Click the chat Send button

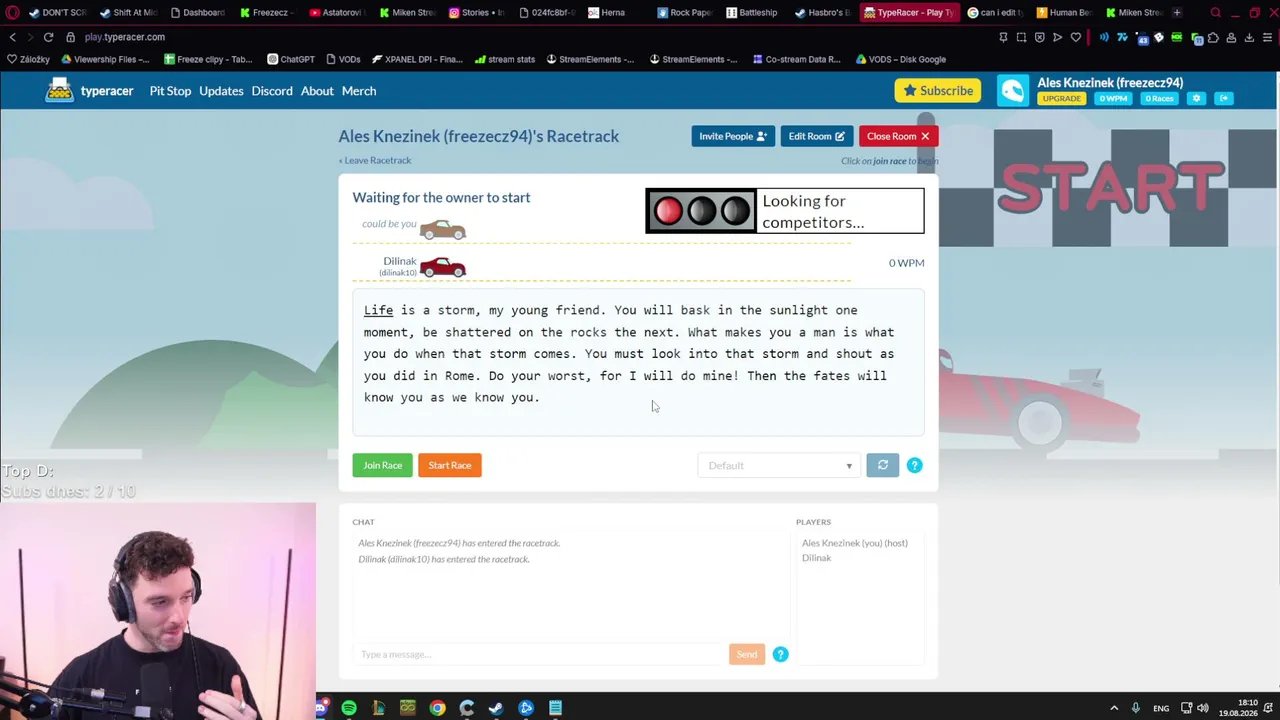[x=747, y=654]
